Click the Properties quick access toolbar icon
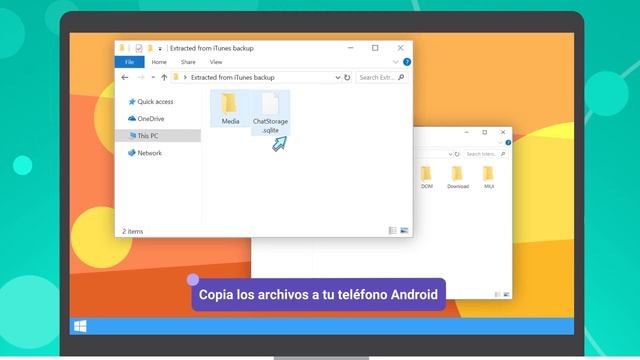This screenshot has width=640, height=360. (139, 48)
